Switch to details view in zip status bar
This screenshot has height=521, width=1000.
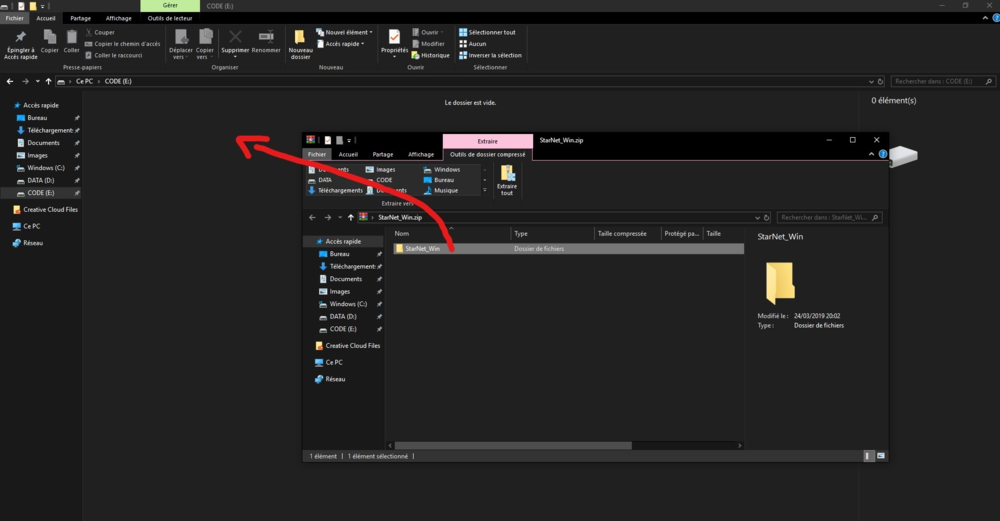pos(867,456)
